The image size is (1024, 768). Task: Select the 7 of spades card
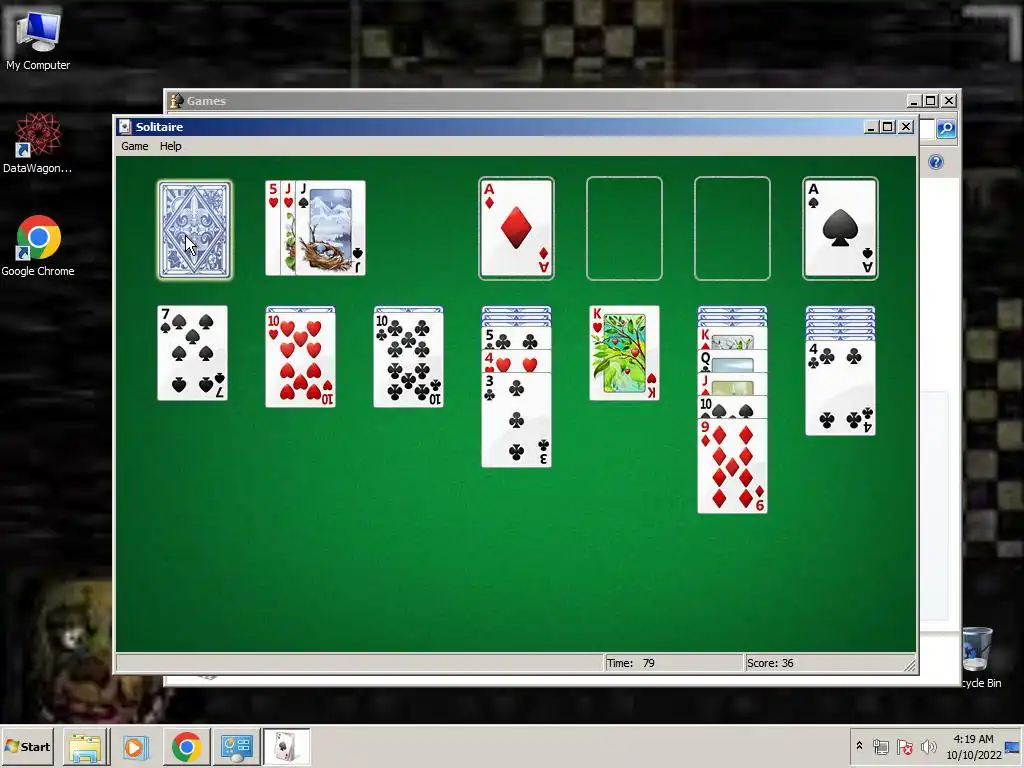tap(193, 353)
